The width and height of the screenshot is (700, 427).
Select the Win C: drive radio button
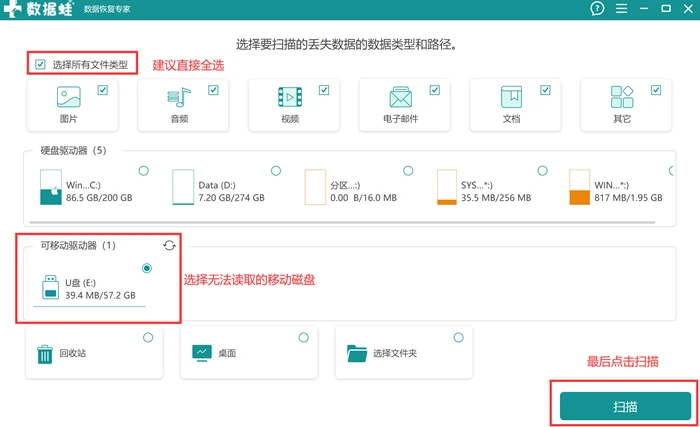coord(143,171)
